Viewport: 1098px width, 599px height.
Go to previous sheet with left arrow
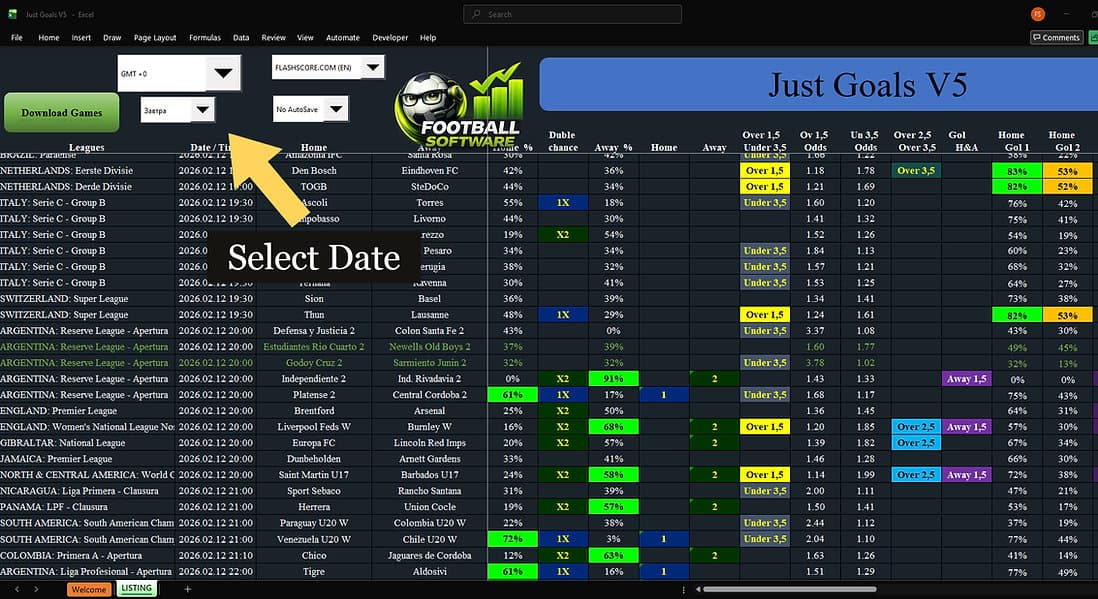pyautogui.click(x=18, y=589)
